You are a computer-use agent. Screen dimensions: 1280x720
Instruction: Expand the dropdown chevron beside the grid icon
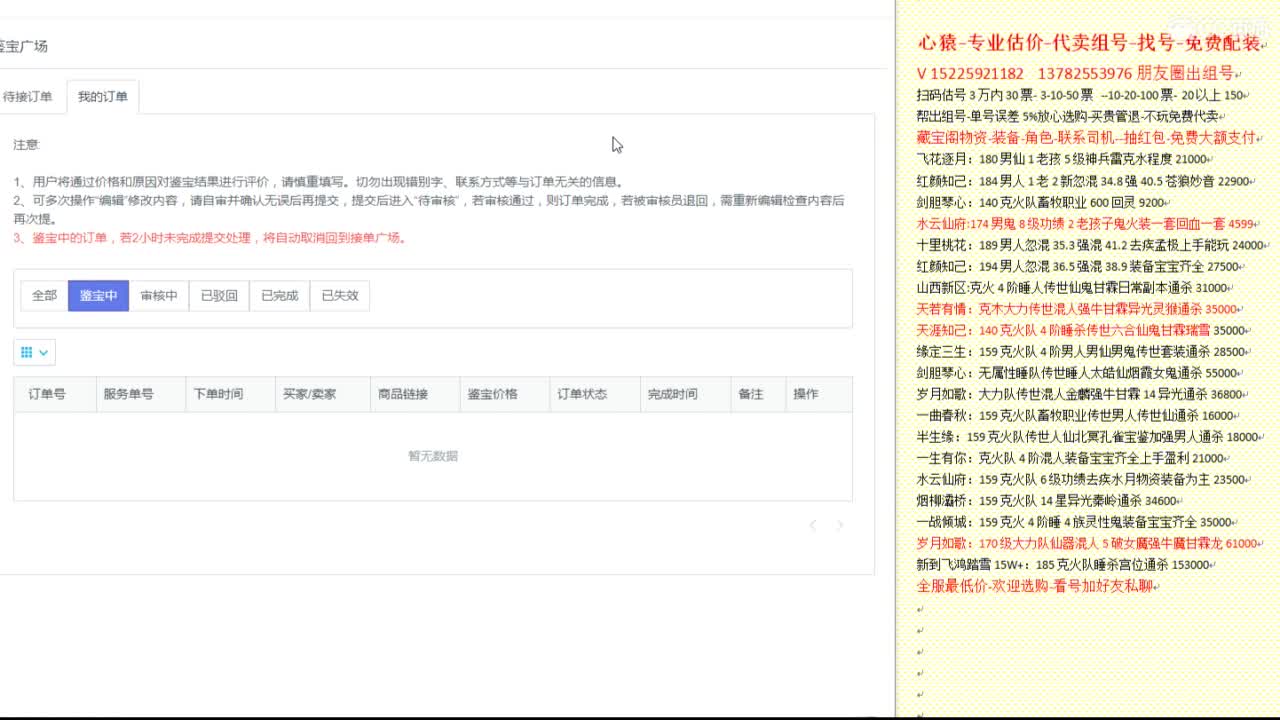(x=42, y=351)
